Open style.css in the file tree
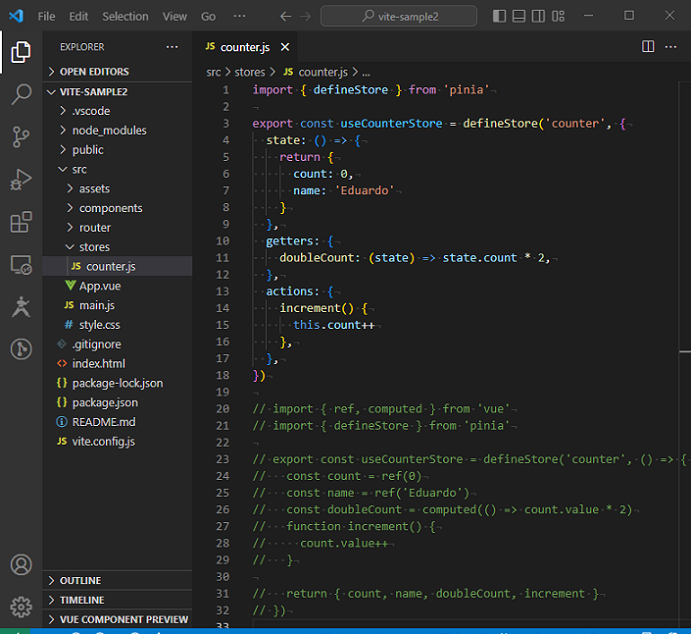This screenshot has height=634, width=691. pos(117,325)
